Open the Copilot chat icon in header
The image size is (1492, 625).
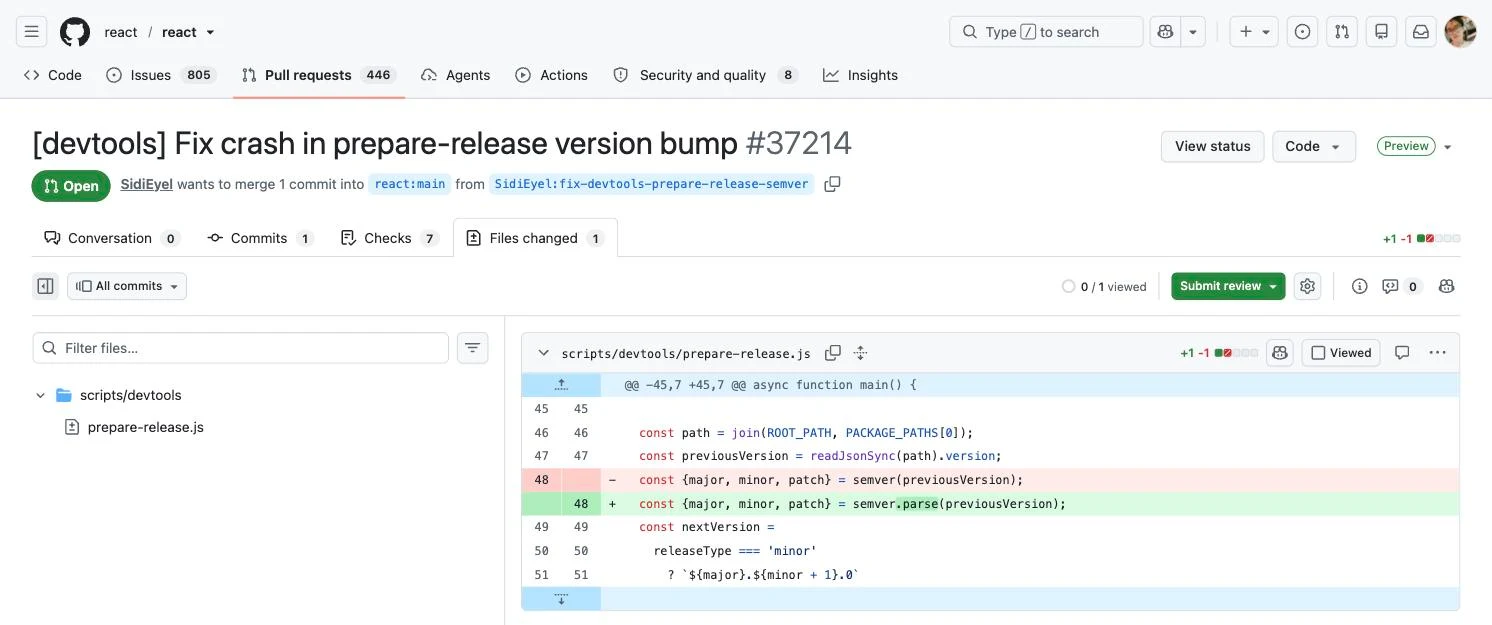pyautogui.click(x=1165, y=32)
